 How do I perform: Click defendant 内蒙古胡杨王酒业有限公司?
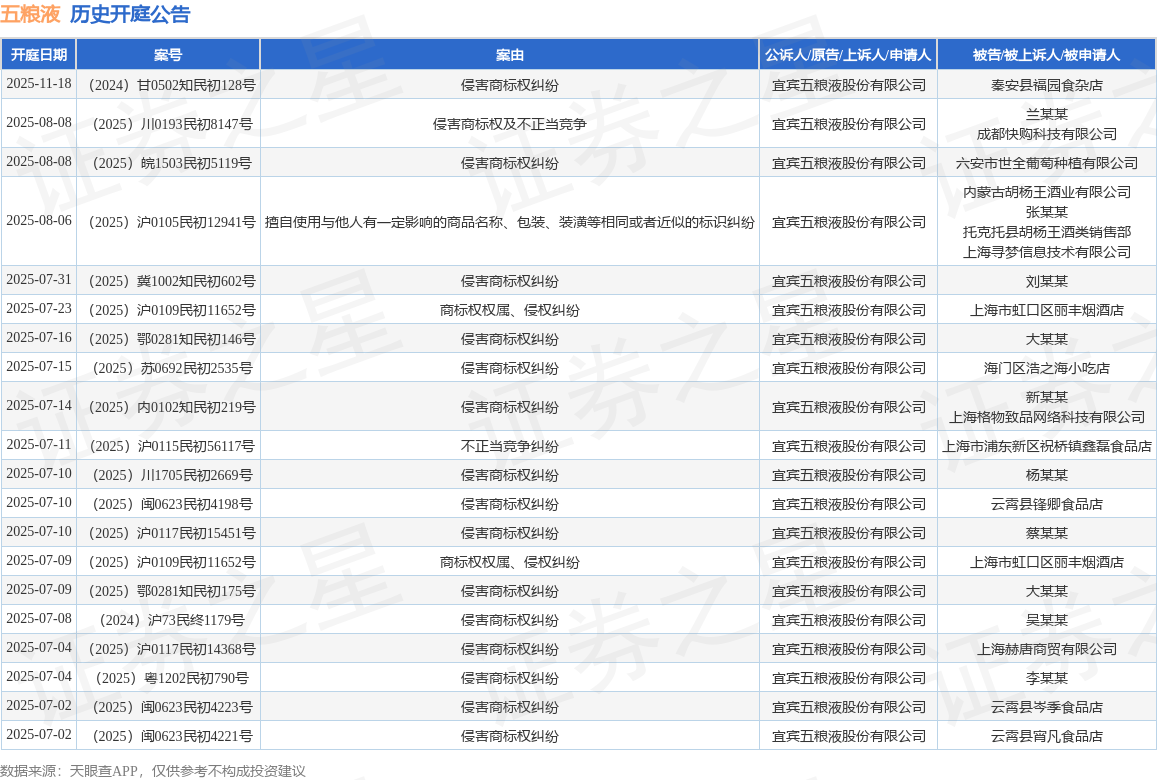pos(1046,192)
